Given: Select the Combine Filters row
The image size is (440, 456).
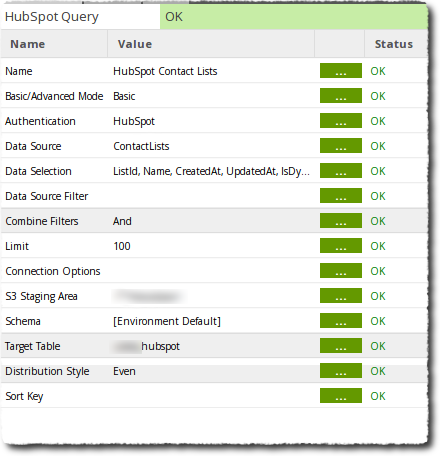Looking at the screenshot, I should point(214,221).
